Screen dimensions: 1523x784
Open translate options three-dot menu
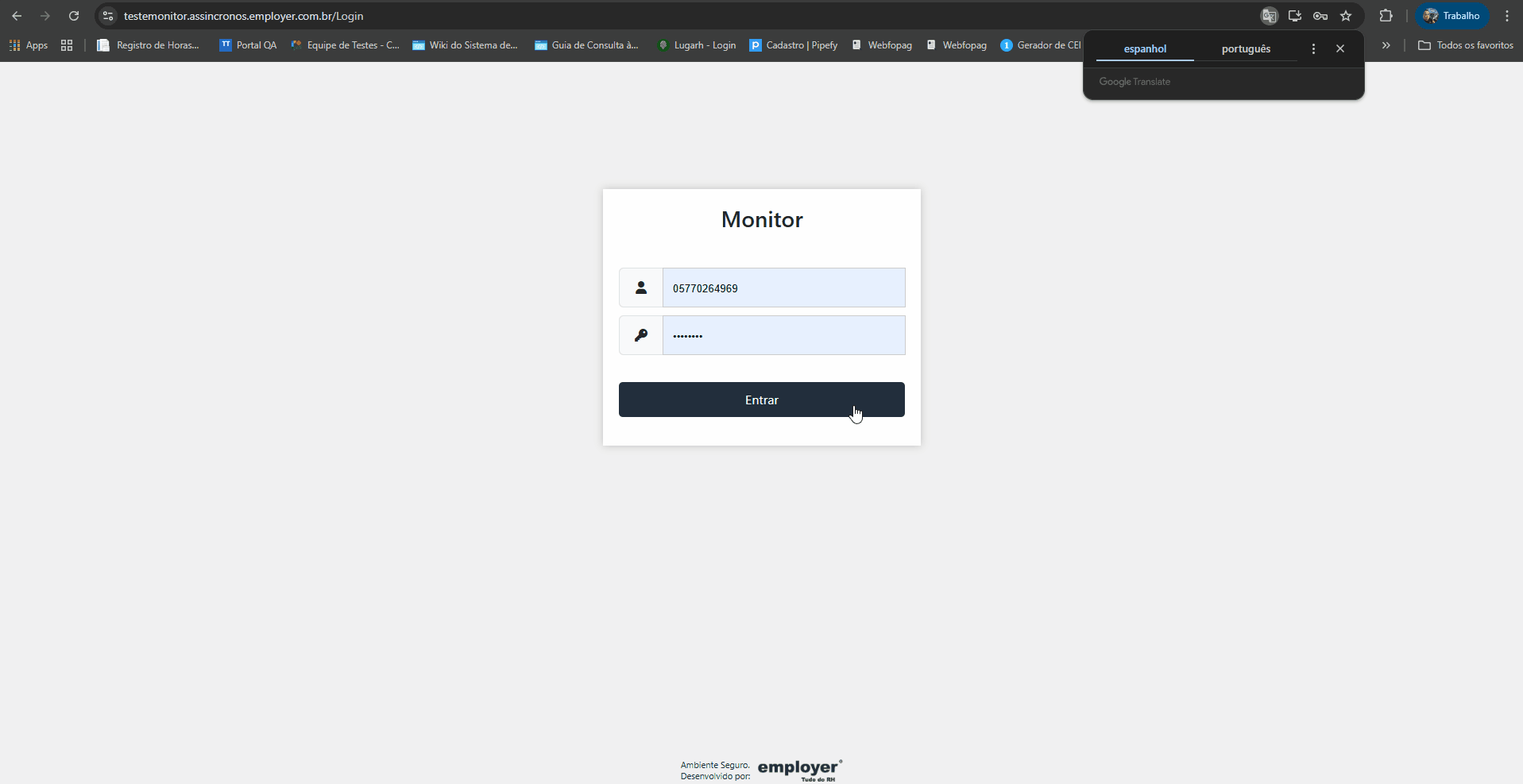[x=1313, y=48]
